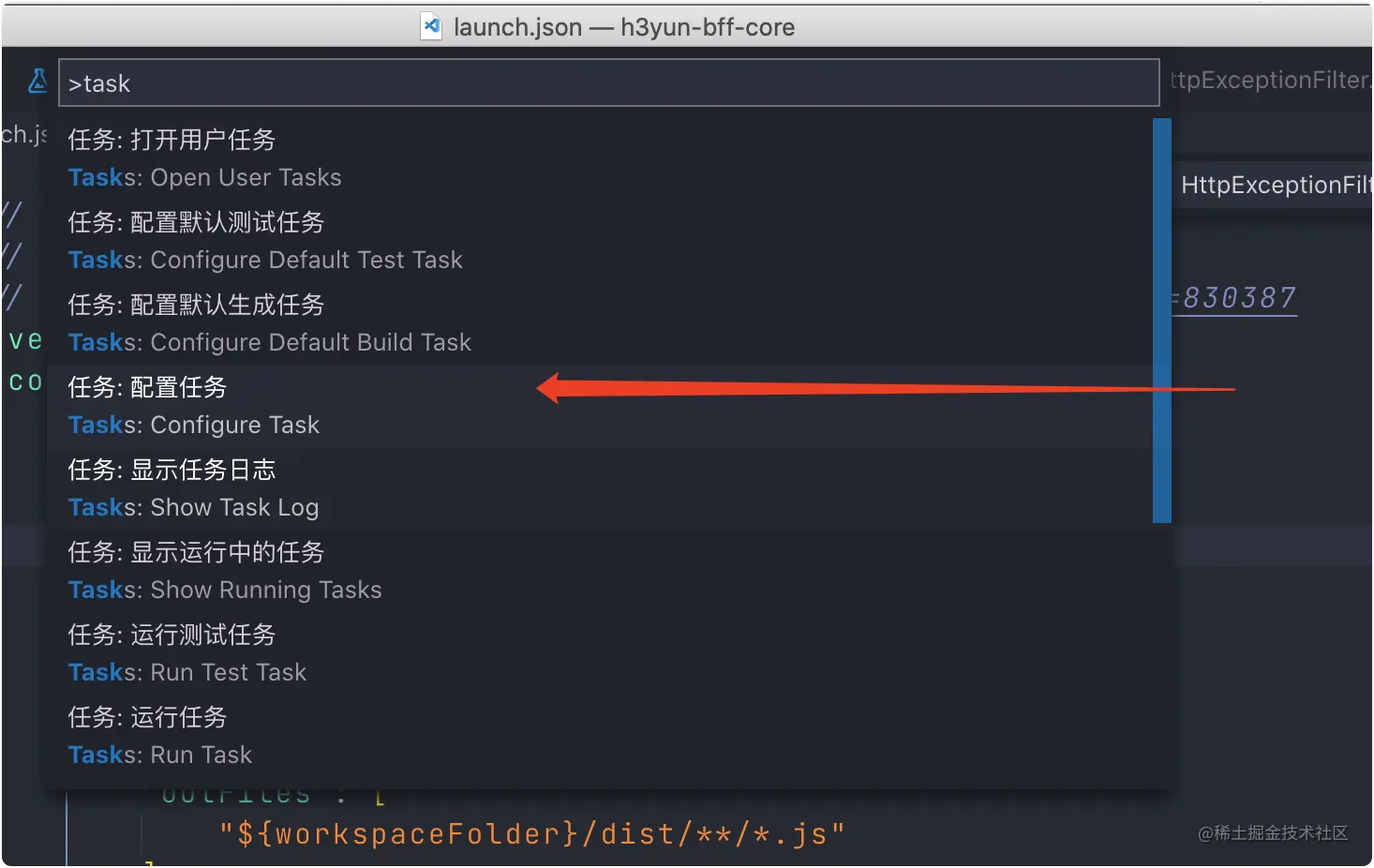Click the launch.json — h3yun-bff-core window title
The height and width of the screenshot is (868, 1374).
624,27
